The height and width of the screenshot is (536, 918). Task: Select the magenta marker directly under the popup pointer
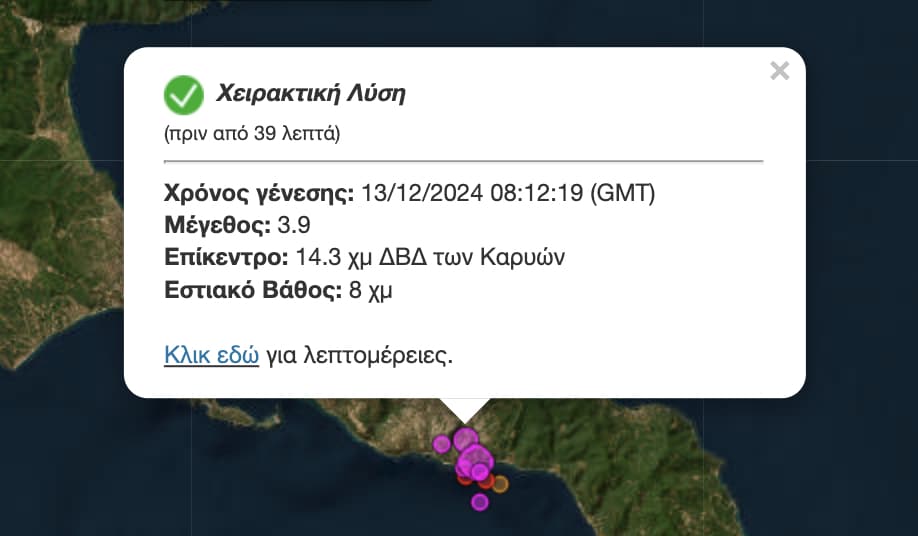(x=465, y=439)
